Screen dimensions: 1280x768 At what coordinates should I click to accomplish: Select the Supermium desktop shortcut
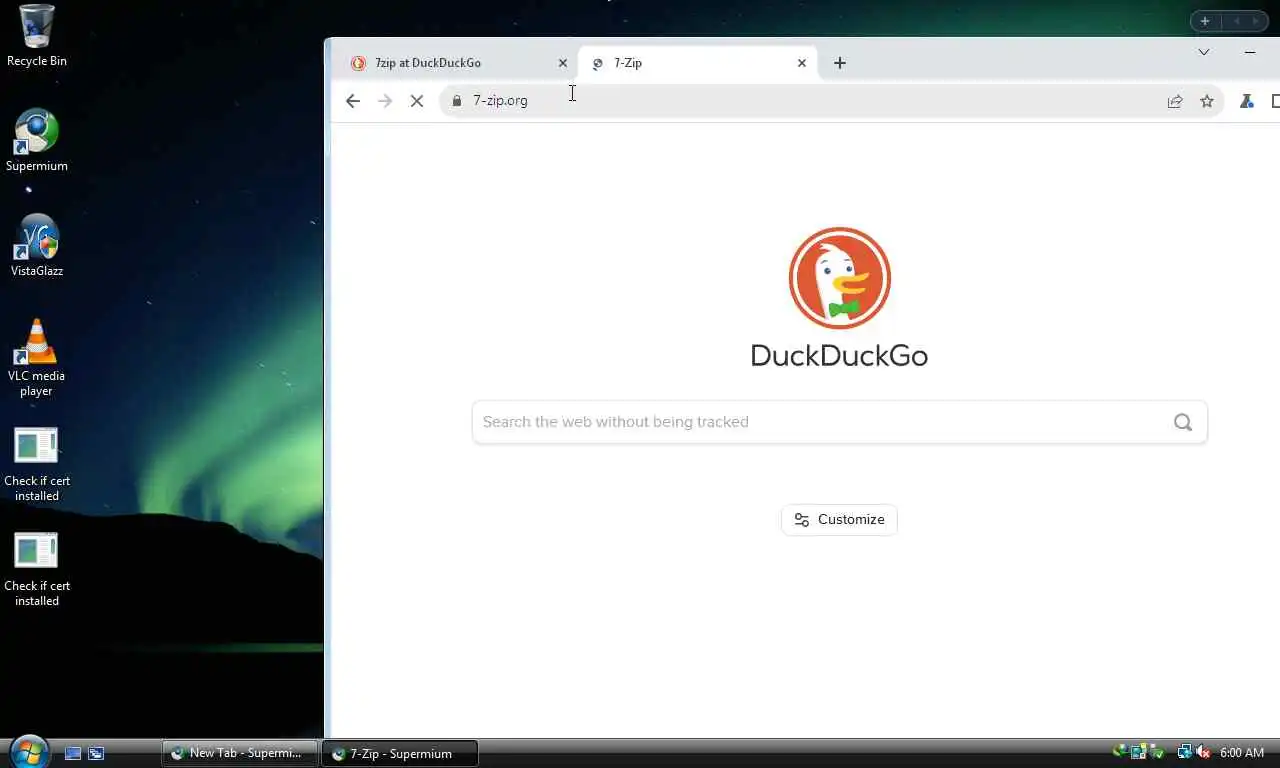(x=37, y=140)
